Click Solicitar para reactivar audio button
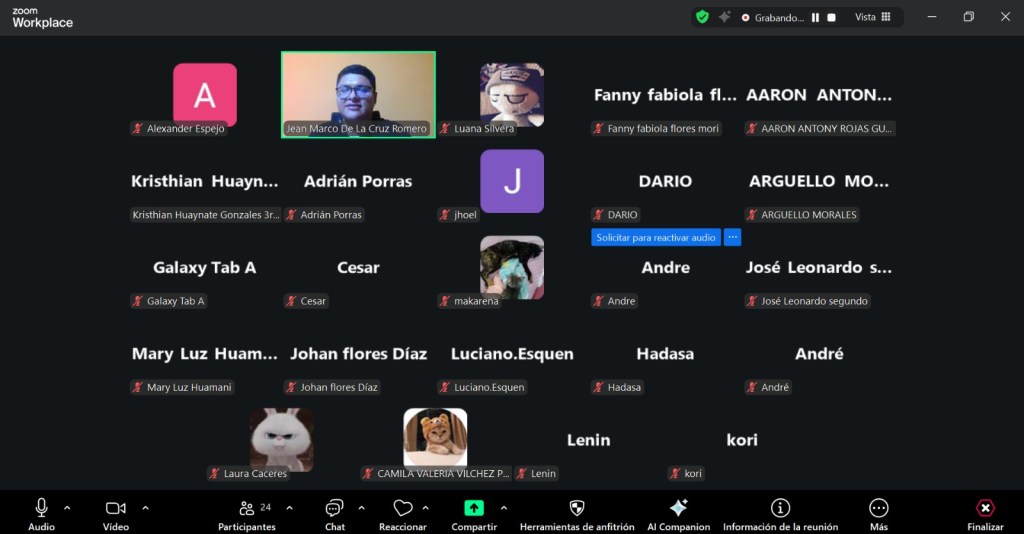Image resolution: width=1024 pixels, height=534 pixels. coord(655,237)
